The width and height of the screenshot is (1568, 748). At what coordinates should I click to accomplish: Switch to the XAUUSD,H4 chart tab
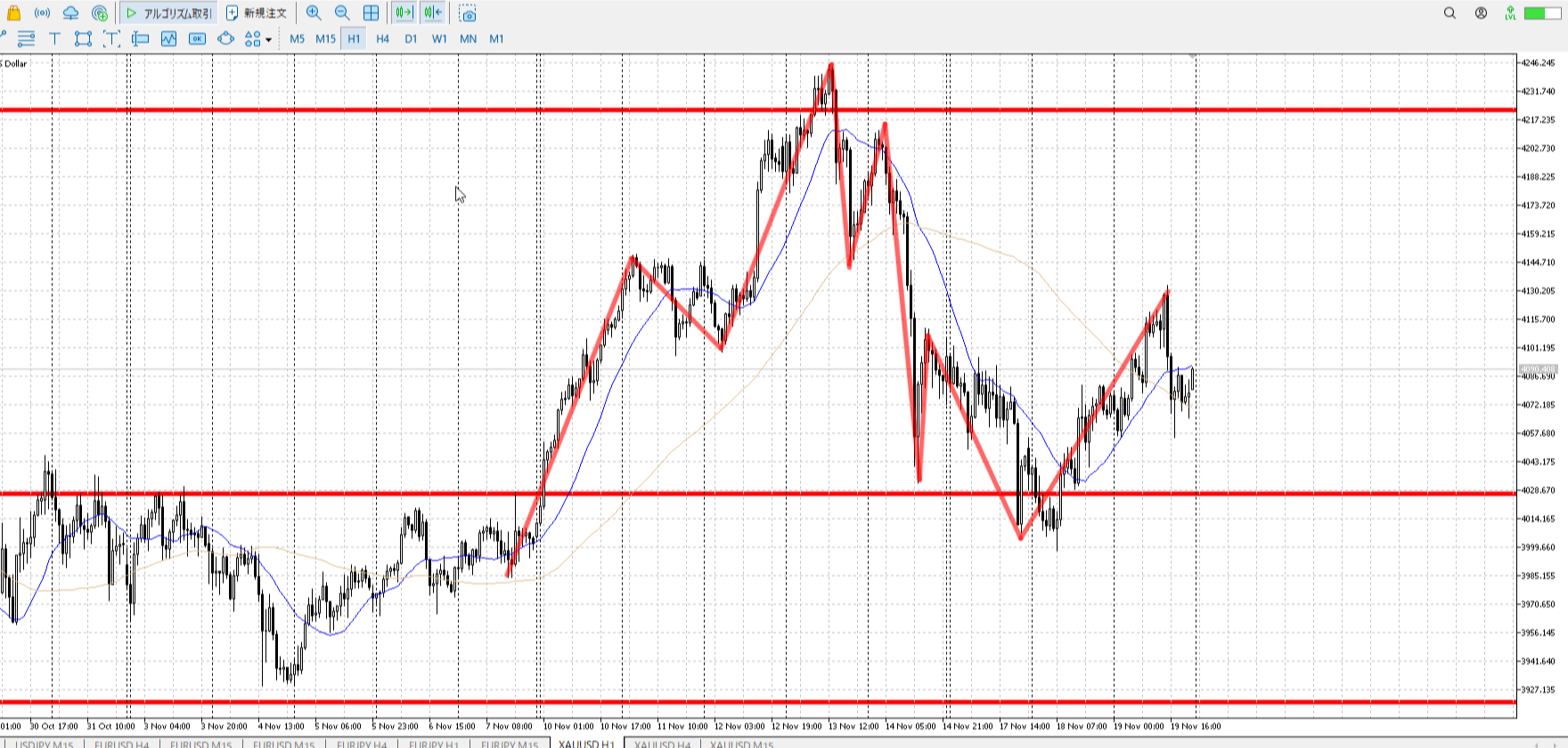[x=662, y=744]
